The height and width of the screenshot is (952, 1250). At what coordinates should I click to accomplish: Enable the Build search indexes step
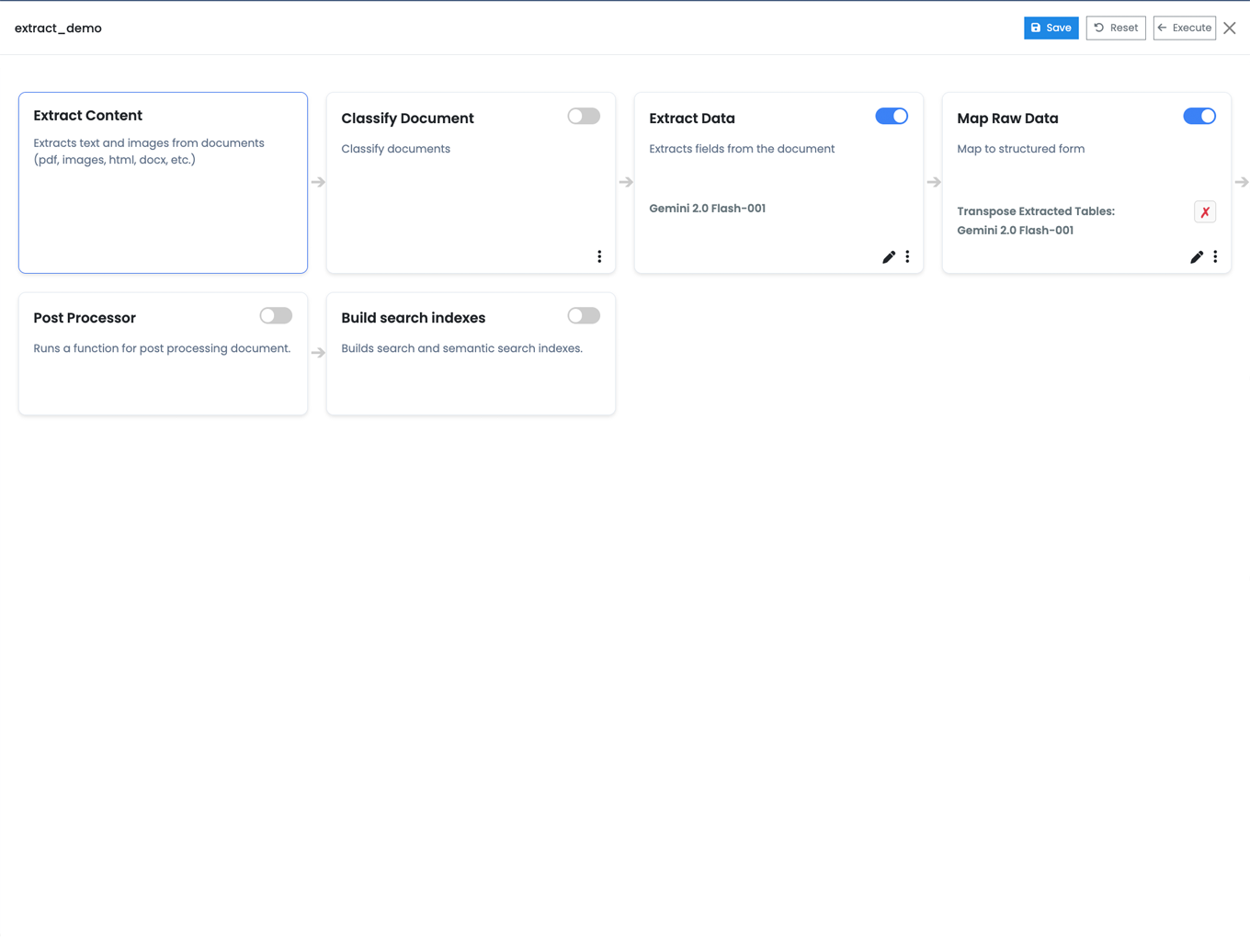(x=583, y=315)
